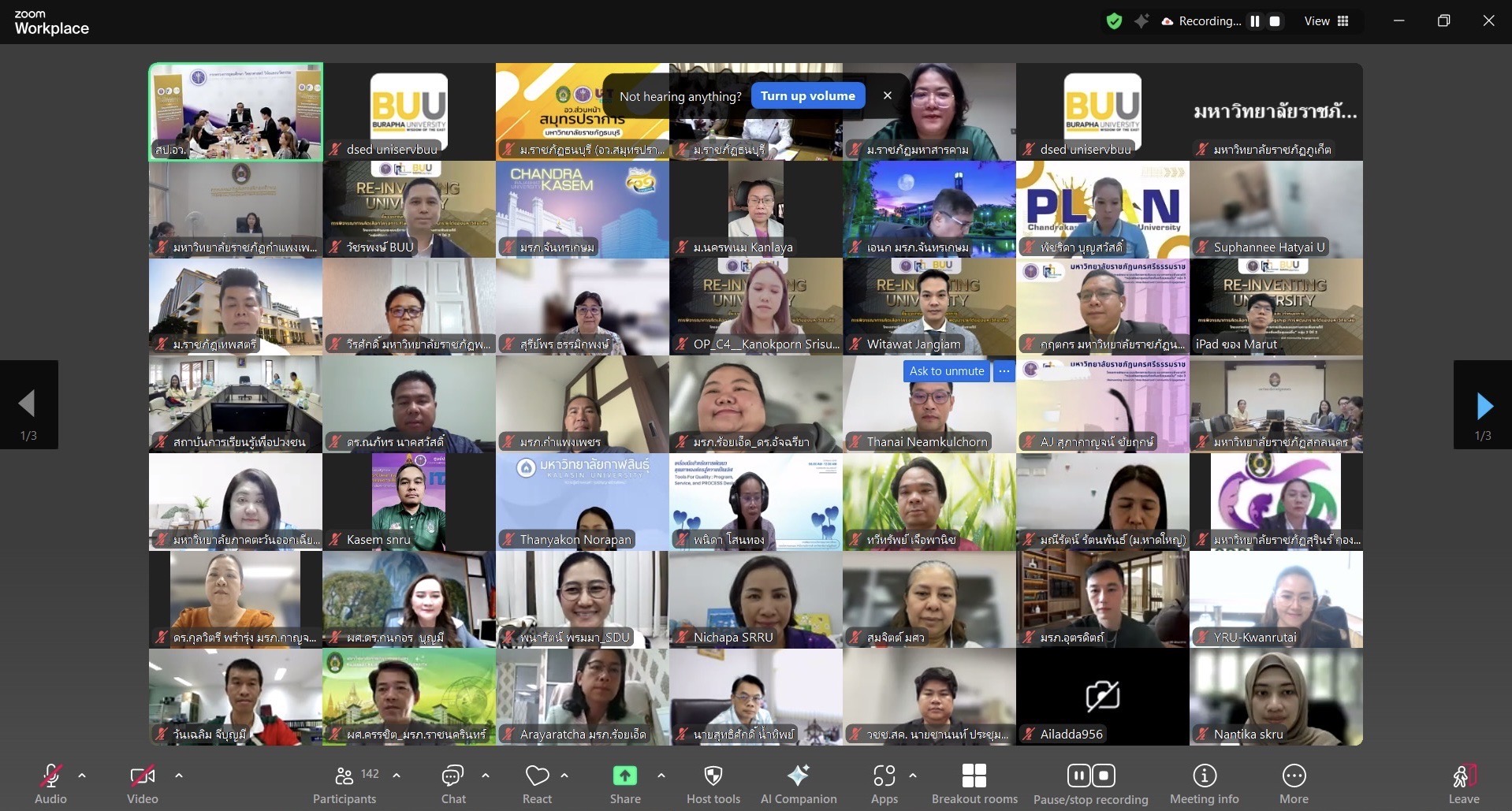Image resolution: width=1512 pixels, height=811 pixels.
Task: Expand audio options arrow next to Audio
Action: click(x=82, y=776)
